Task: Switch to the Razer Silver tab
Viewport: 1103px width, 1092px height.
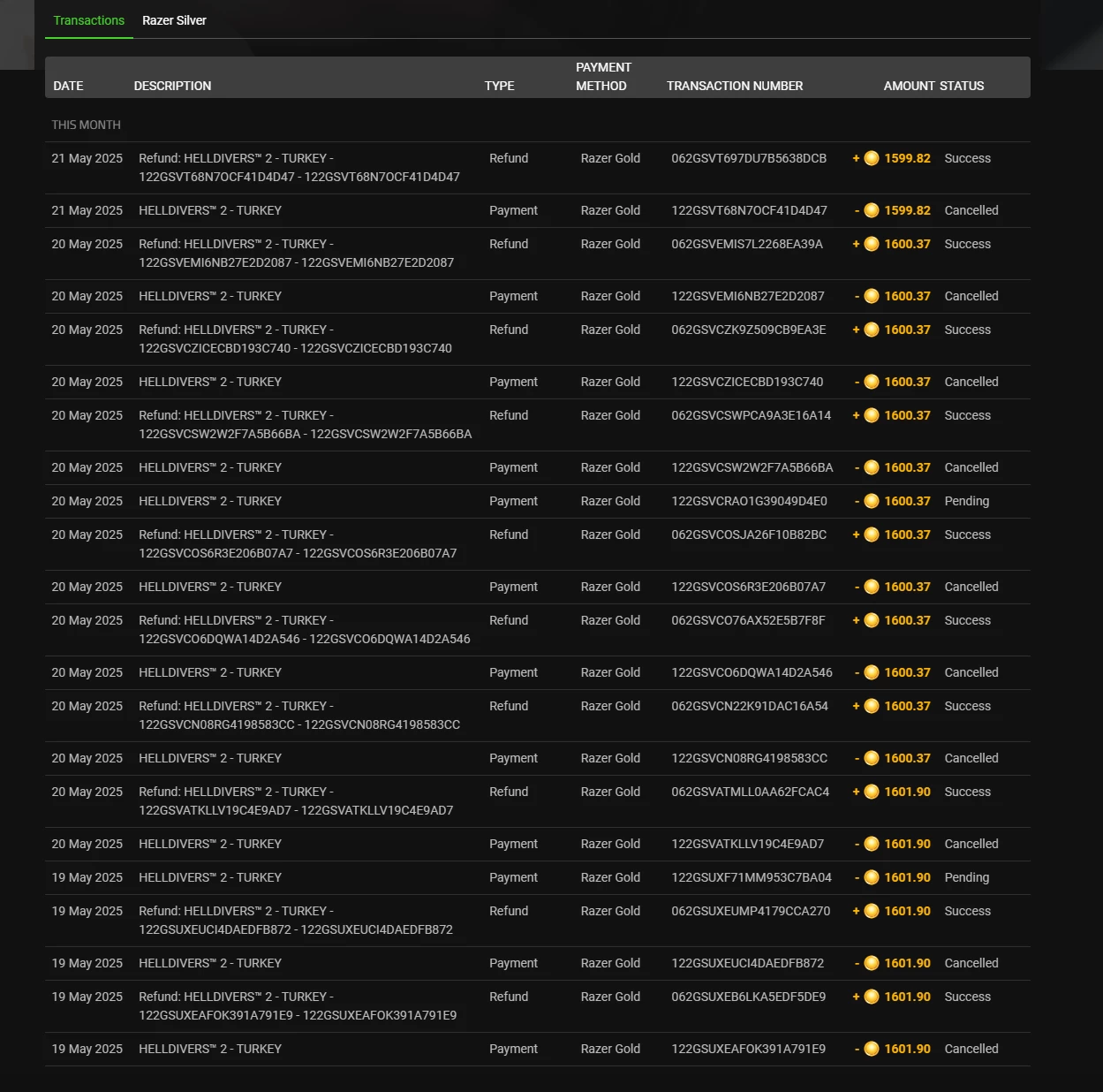Action: pos(174,20)
